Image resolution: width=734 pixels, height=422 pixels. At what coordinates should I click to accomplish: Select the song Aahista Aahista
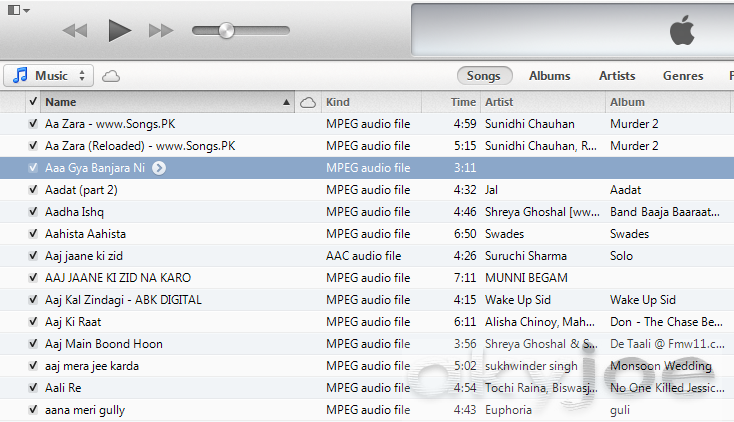tap(85, 234)
